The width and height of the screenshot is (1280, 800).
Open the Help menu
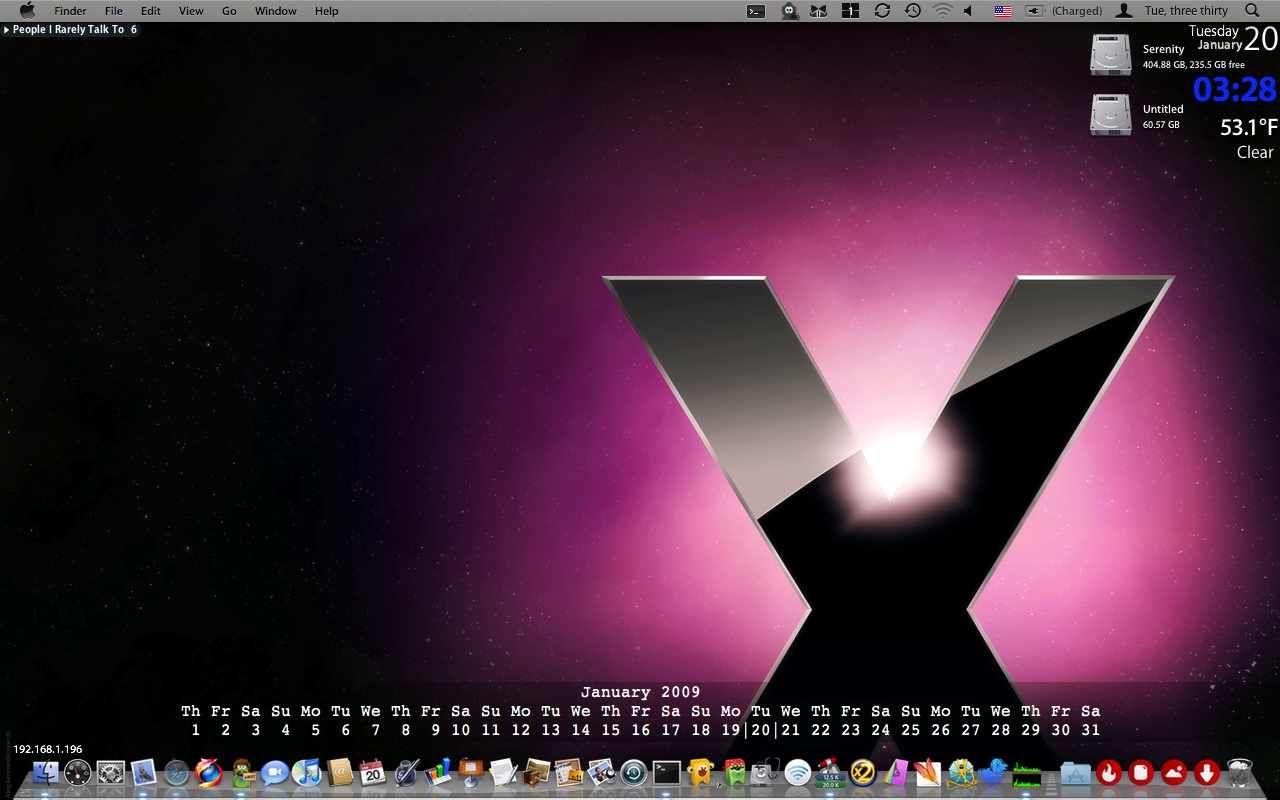[x=327, y=11]
